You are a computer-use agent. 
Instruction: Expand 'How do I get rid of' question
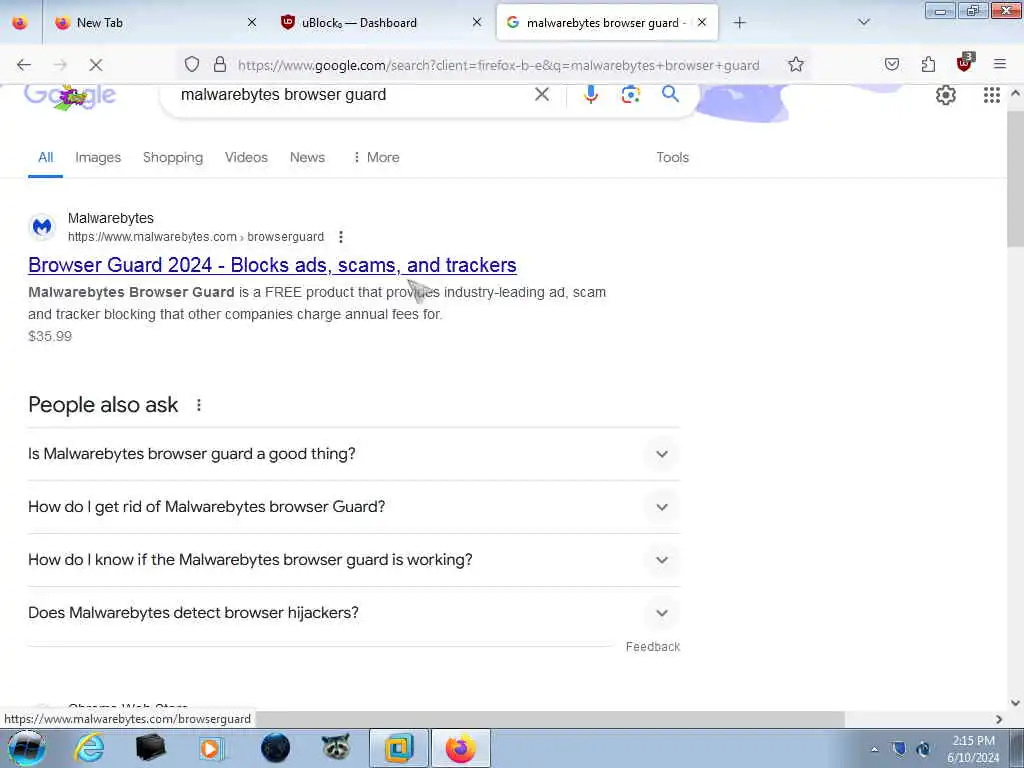tap(353, 507)
